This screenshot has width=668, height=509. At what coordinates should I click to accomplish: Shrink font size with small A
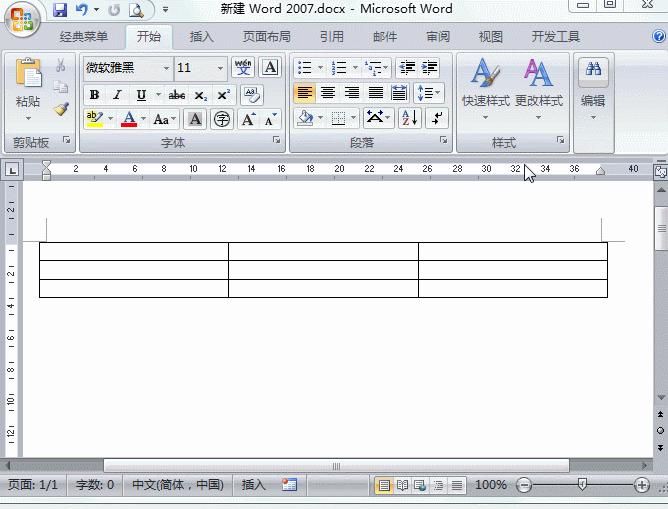click(x=270, y=119)
